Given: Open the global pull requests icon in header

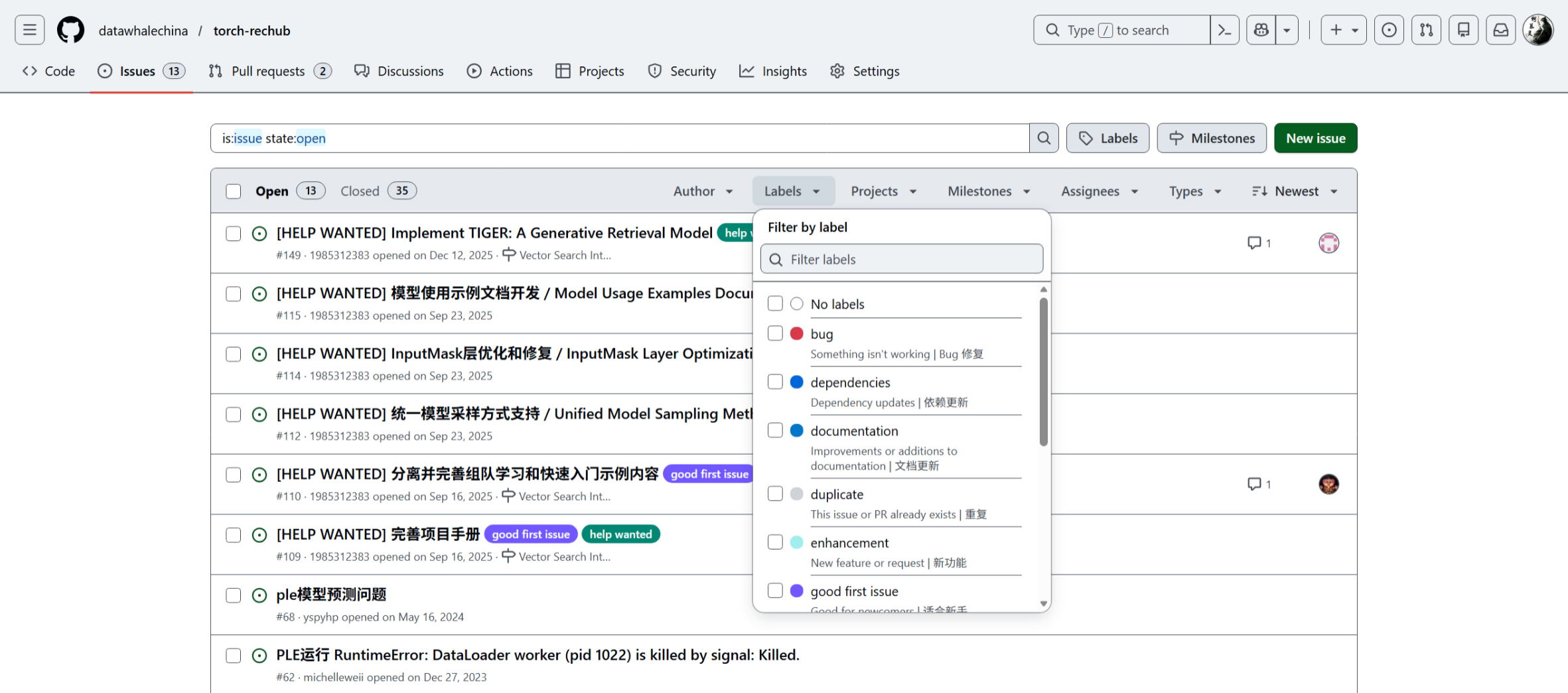Looking at the screenshot, I should click(1426, 31).
